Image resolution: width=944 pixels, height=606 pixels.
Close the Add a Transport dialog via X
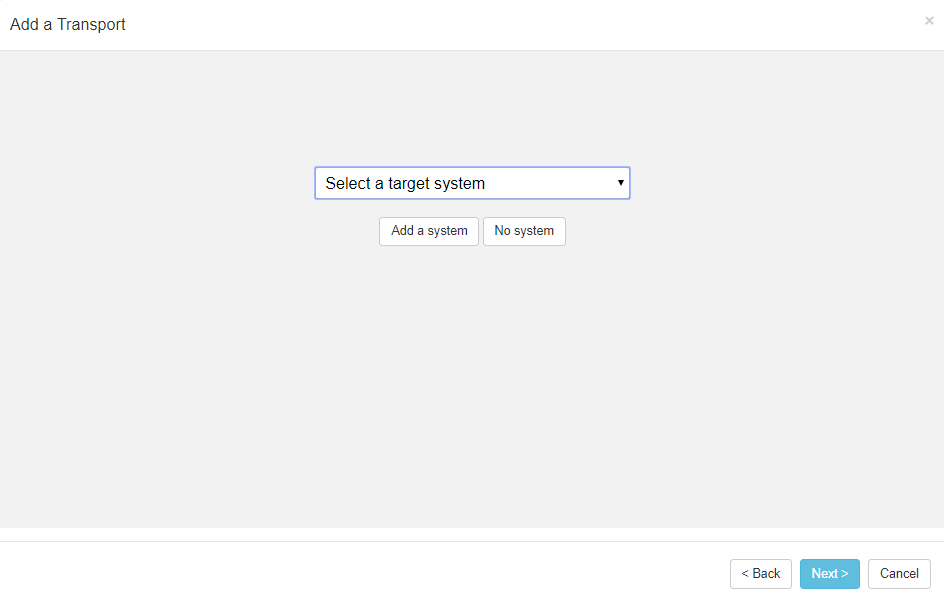(929, 21)
